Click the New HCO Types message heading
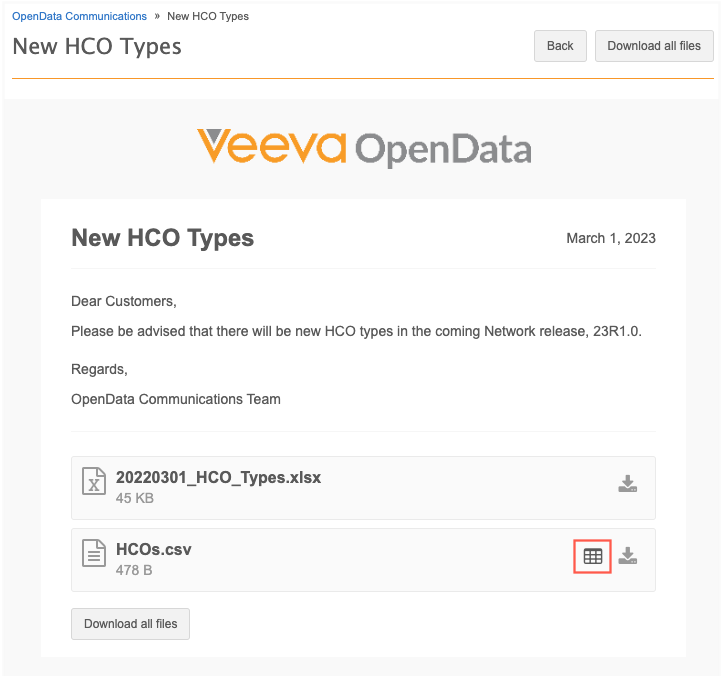This screenshot has height=676, width=721. tap(162, 238)
